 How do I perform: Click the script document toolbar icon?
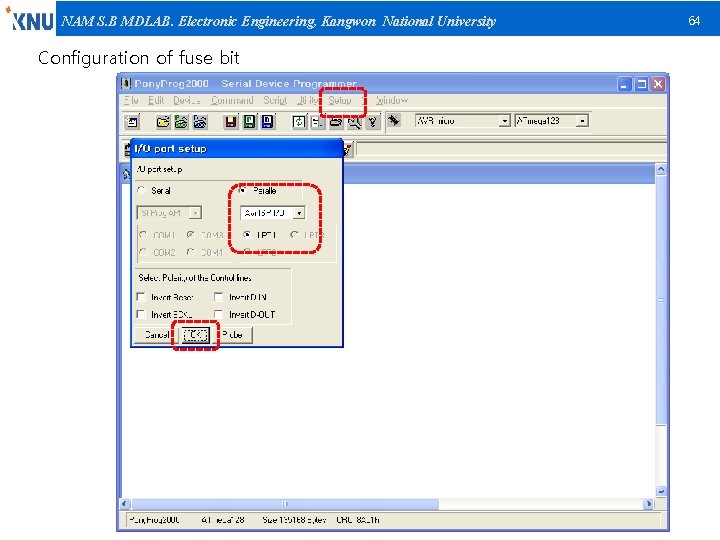[317, 122]
